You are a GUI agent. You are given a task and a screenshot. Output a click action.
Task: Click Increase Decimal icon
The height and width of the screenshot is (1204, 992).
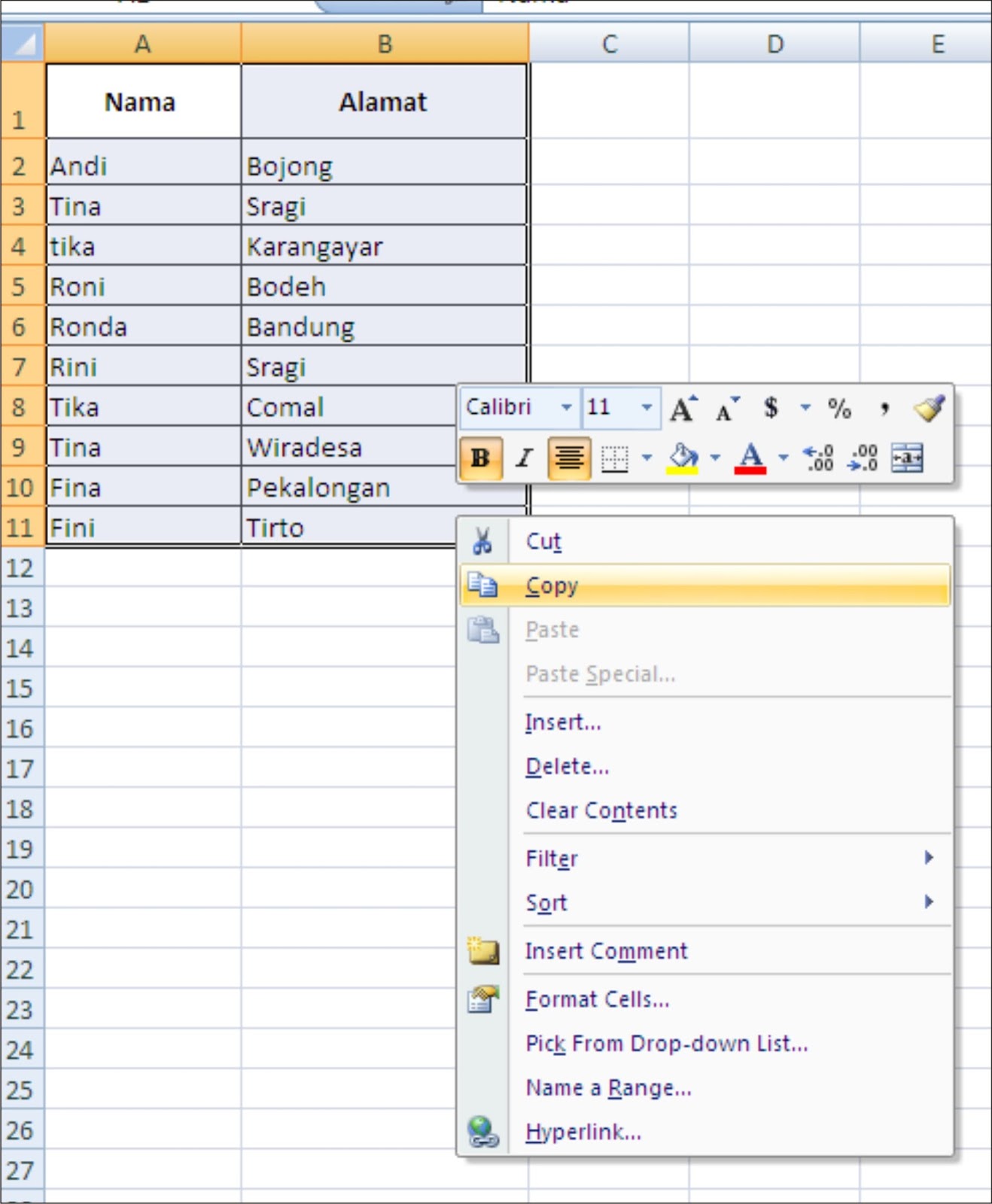coord(818,458)
